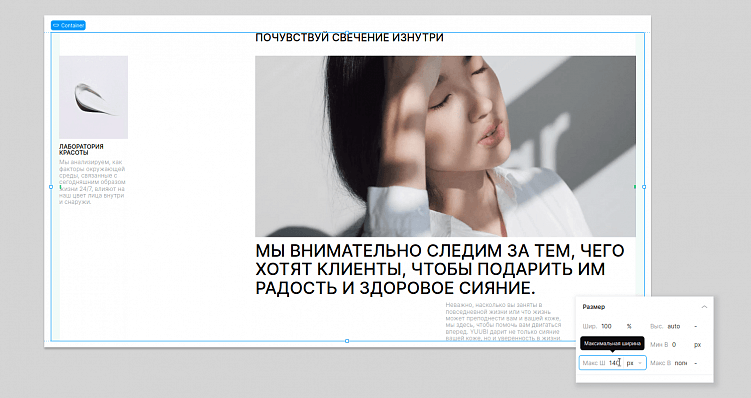Select the blue Container label tag
This screenshot has width=751, height=398.
68,25
